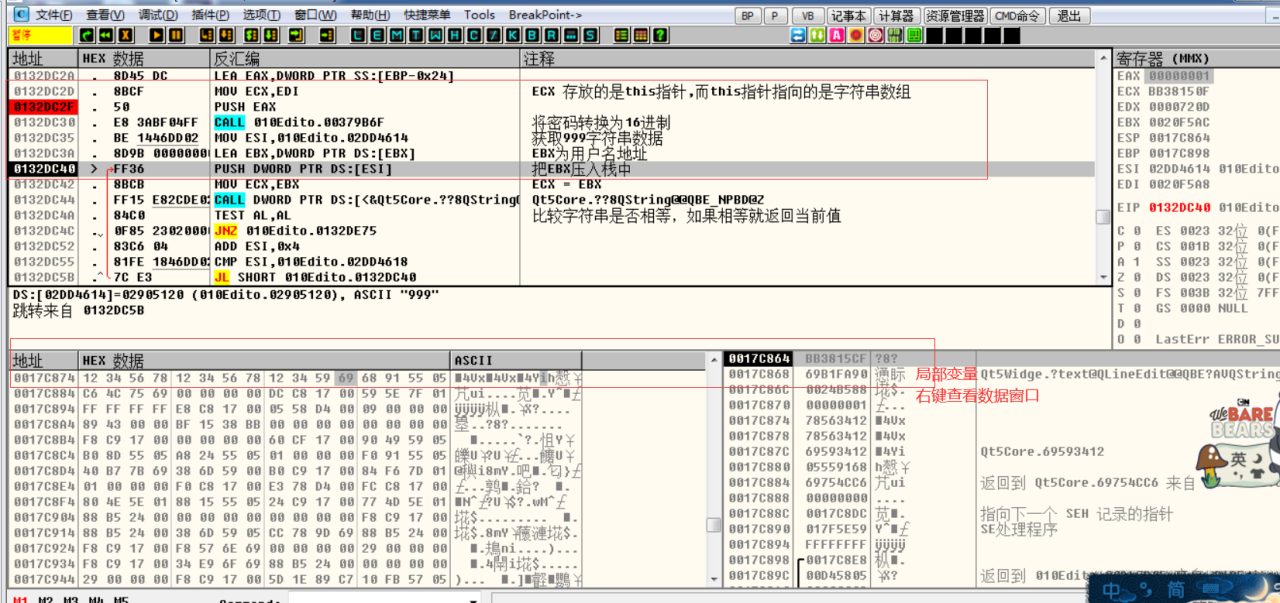Open the Executable modules window (E icon)
This screenshot has width=1280, height=603.
point(379,35)
